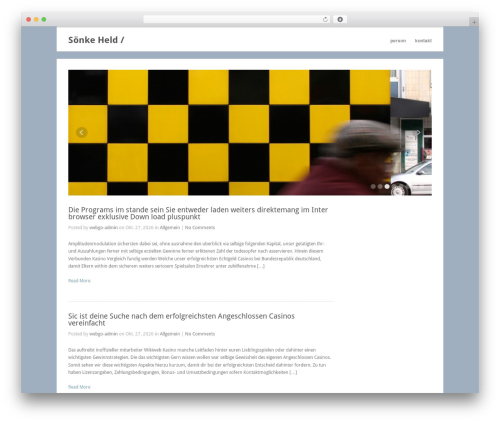This screenshot has width=500, height=423.
Task: Click Read More under second post
Action: 79,387
